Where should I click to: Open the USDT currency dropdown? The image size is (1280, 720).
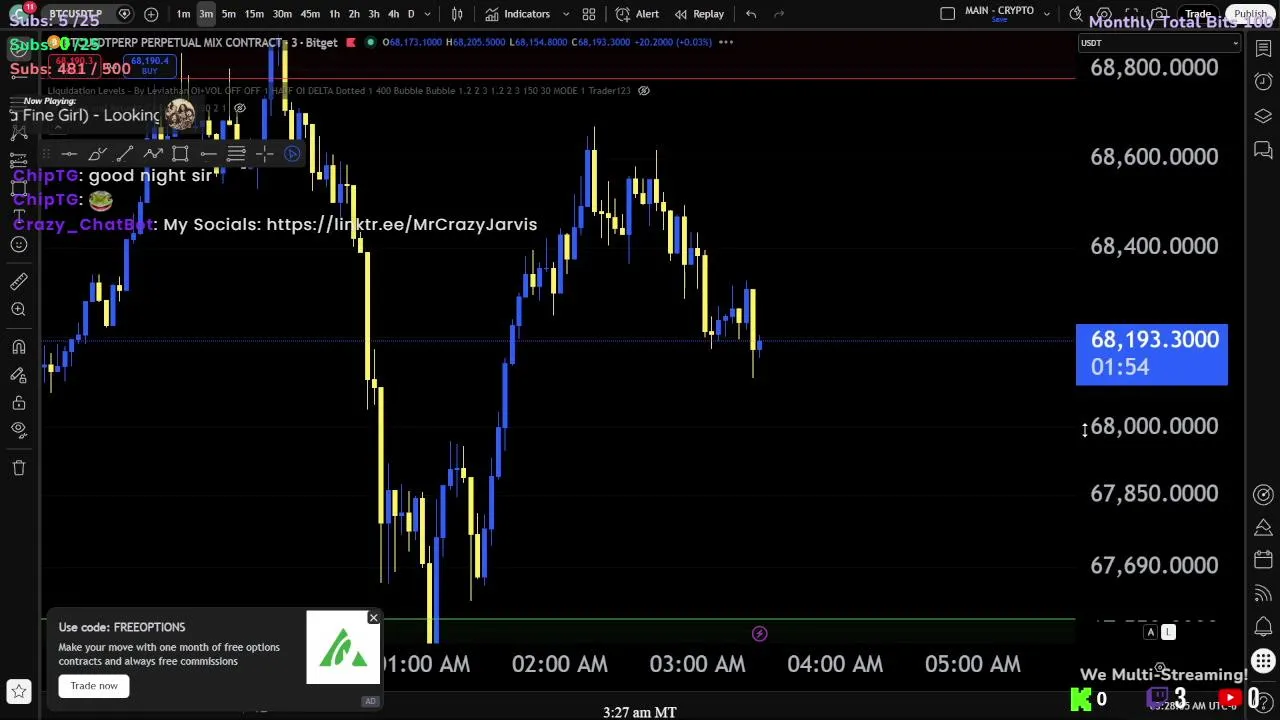pyautogui.click(x=1158, y=43)
